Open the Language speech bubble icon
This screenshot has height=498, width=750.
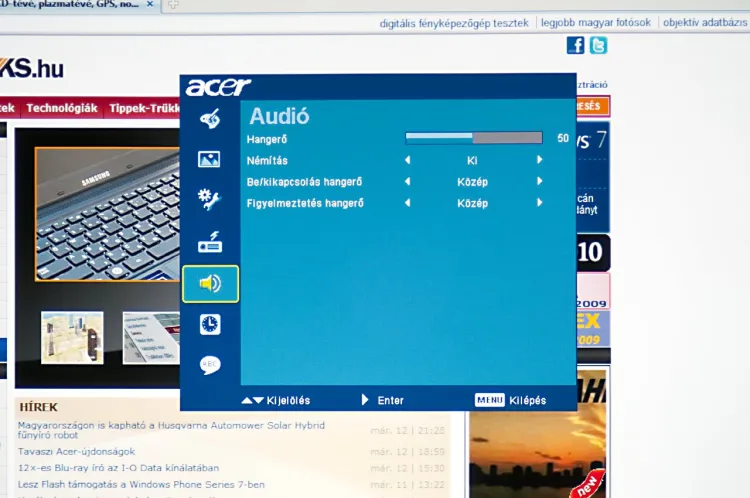point(209,365)
